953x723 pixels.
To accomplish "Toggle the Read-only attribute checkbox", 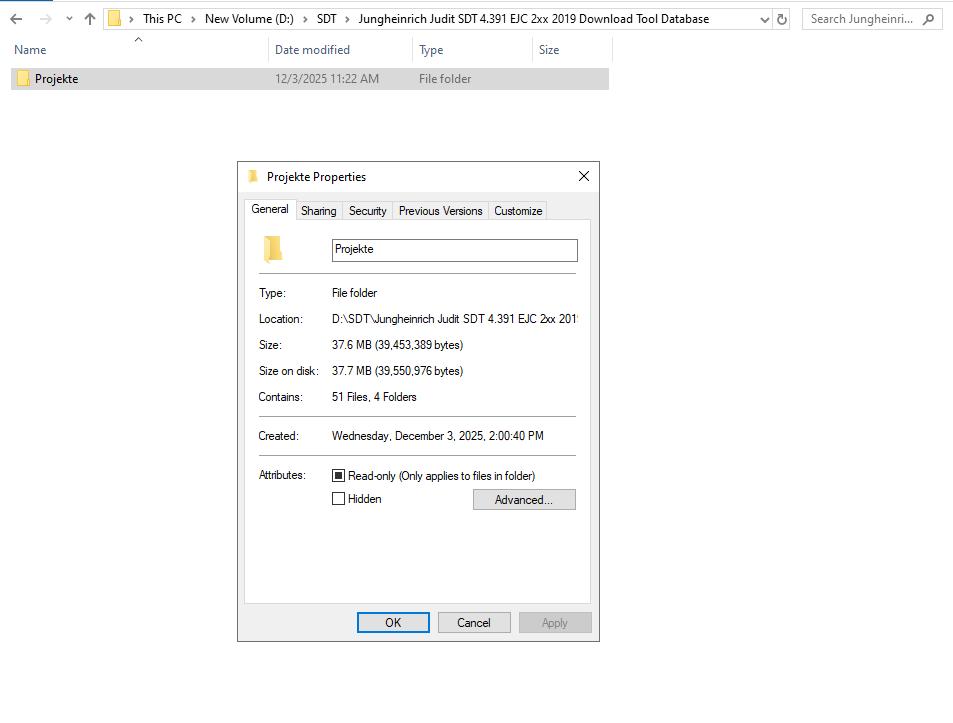I will click(x=339, y=475).
